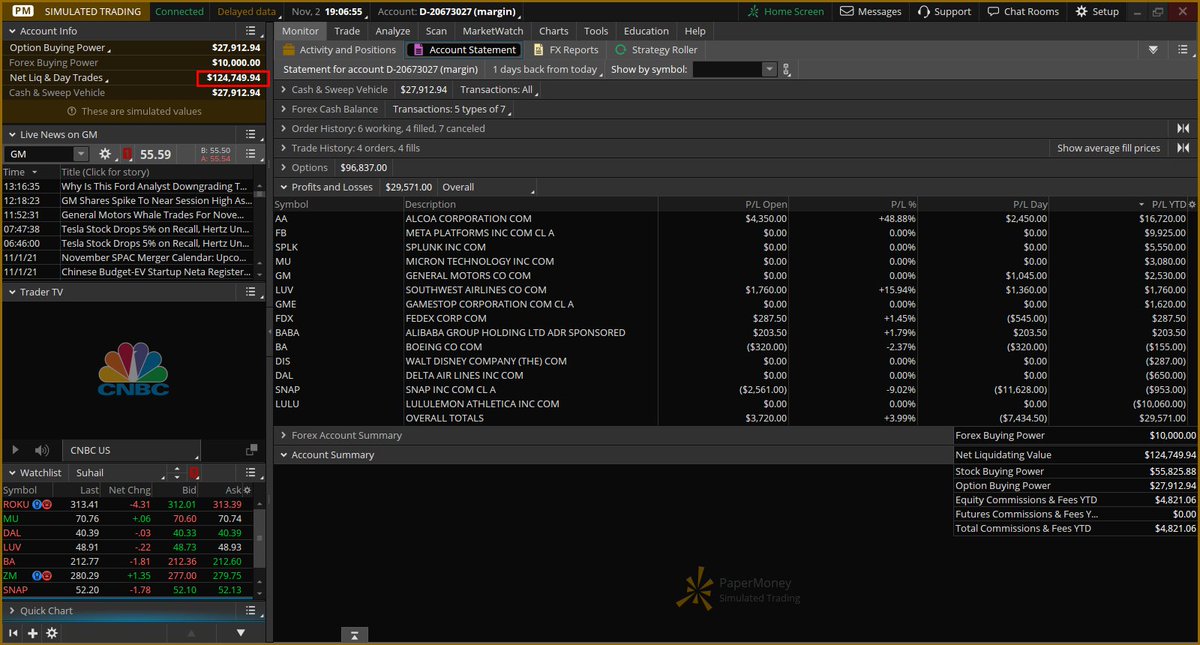The image size is (1200, 645).
Task: Collapse Order History columns icon
Action: [x=1183, y=128]
